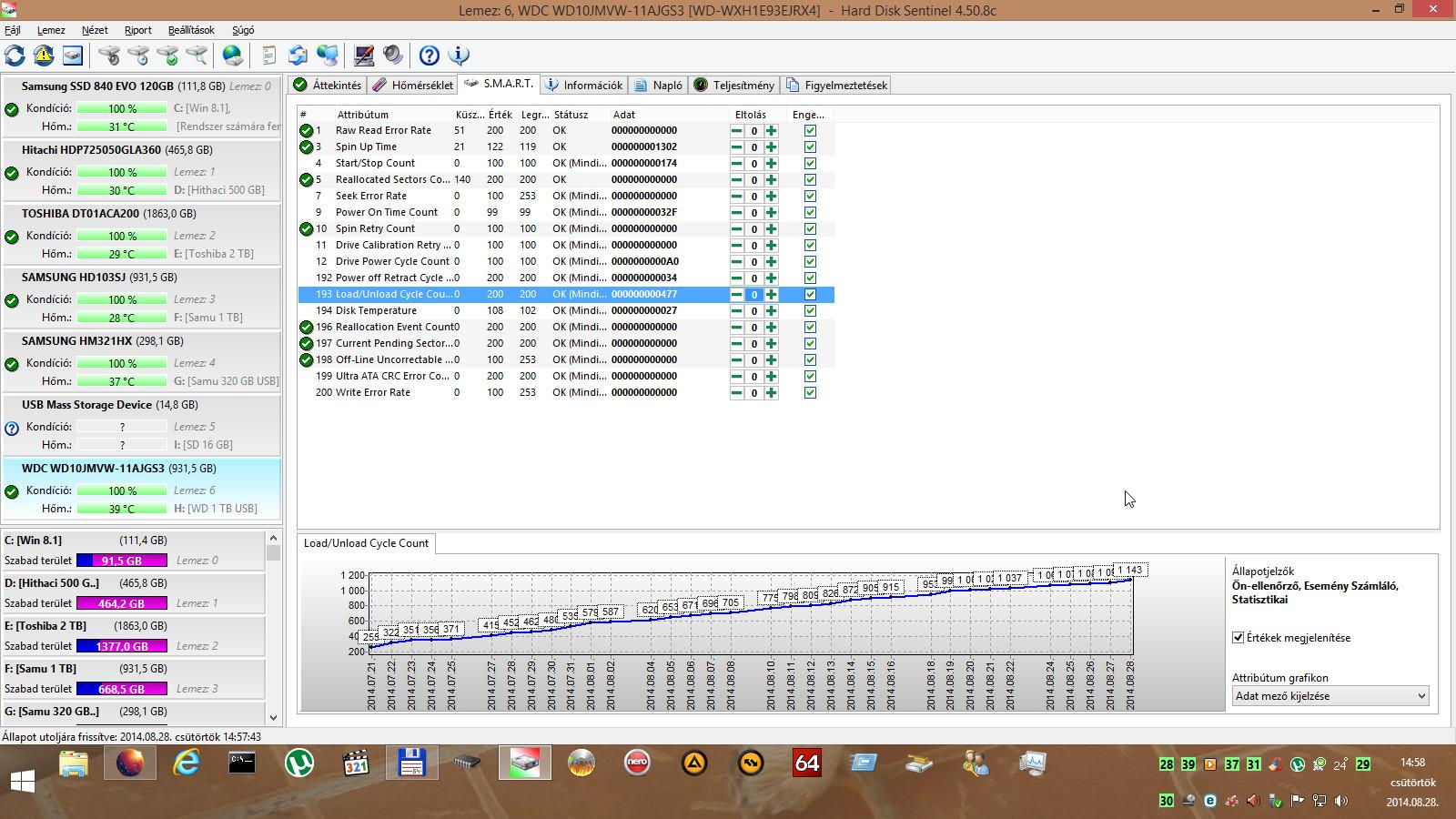This screenshot has width=1456, height=819.
Task: Switch to the Áttekintés tab
Action: tap(328, 85)
